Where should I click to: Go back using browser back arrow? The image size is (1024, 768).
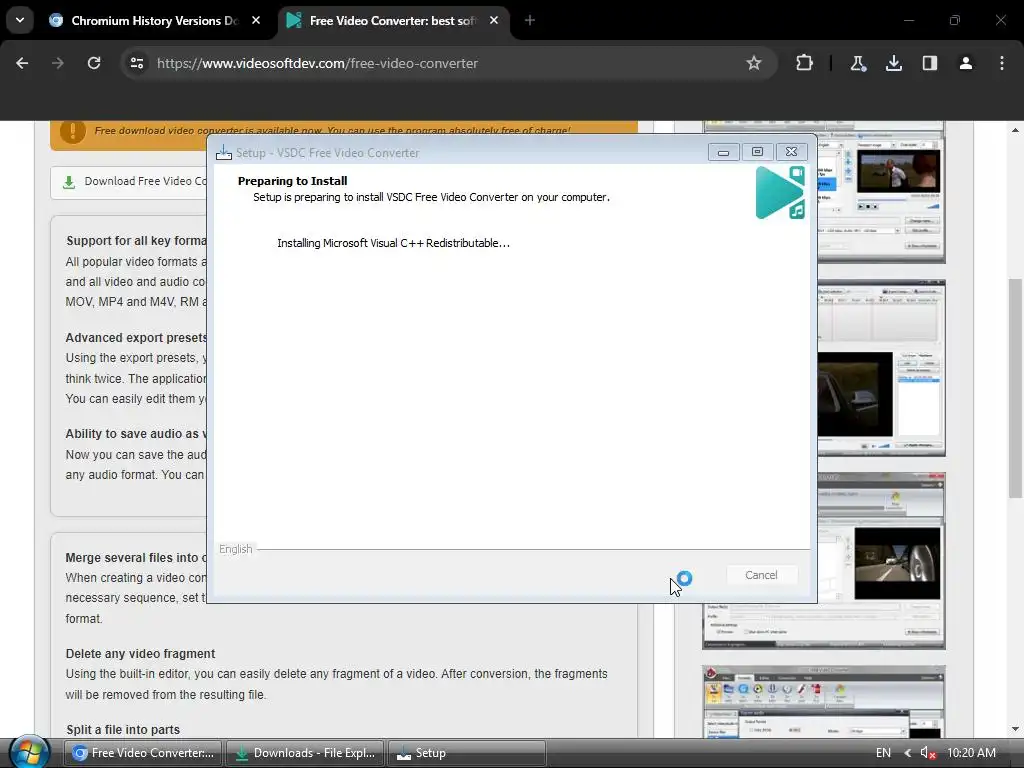[22, 63]
